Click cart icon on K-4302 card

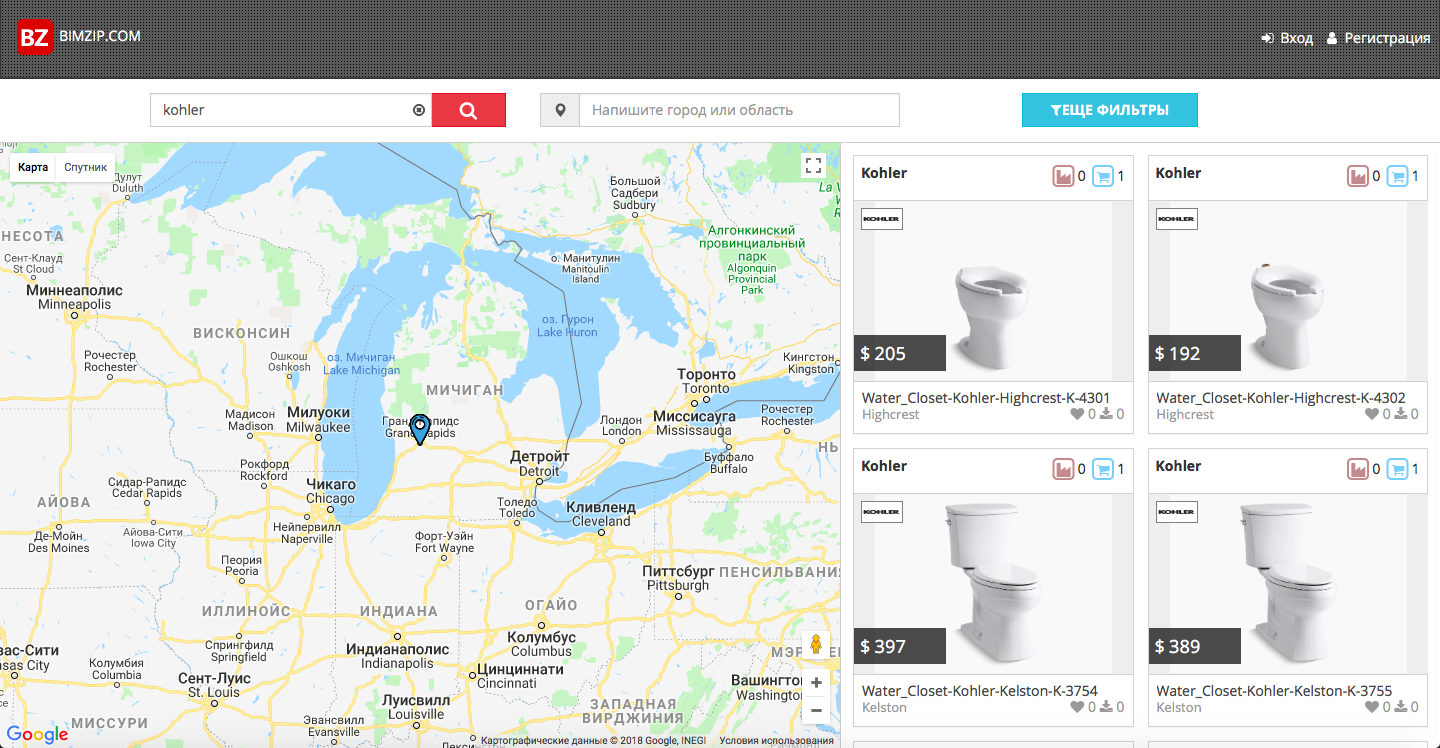coord(1397,176)
